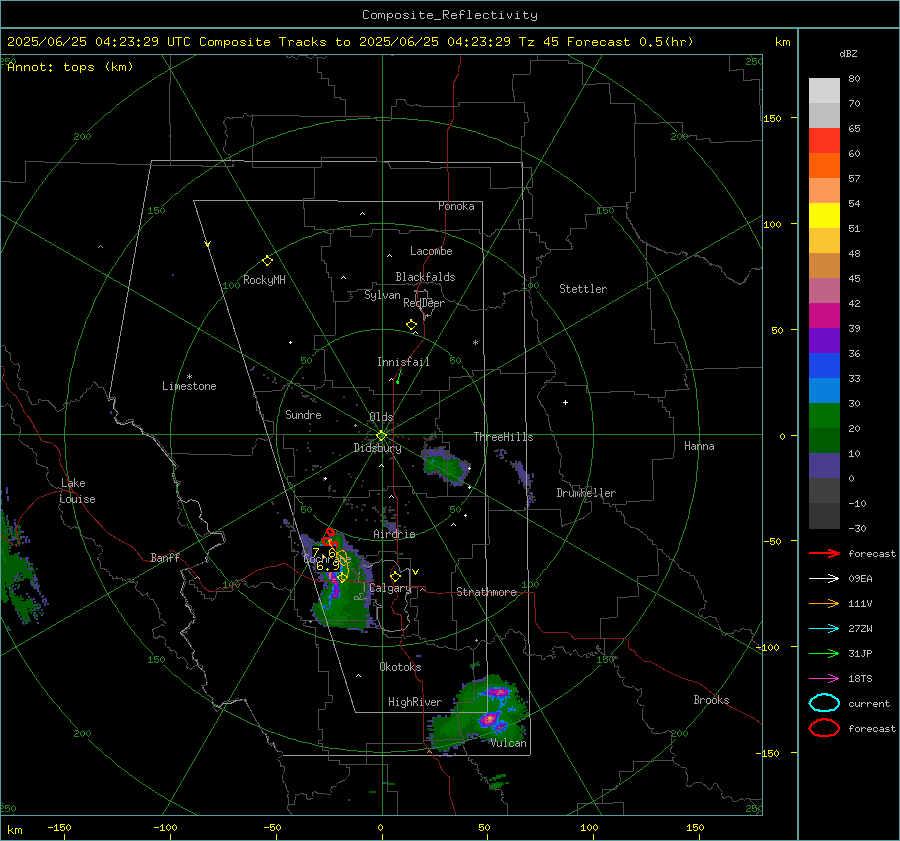Click the Drumheller city label
This screenshot has height=841, width=900.
(x=586, y=493)
